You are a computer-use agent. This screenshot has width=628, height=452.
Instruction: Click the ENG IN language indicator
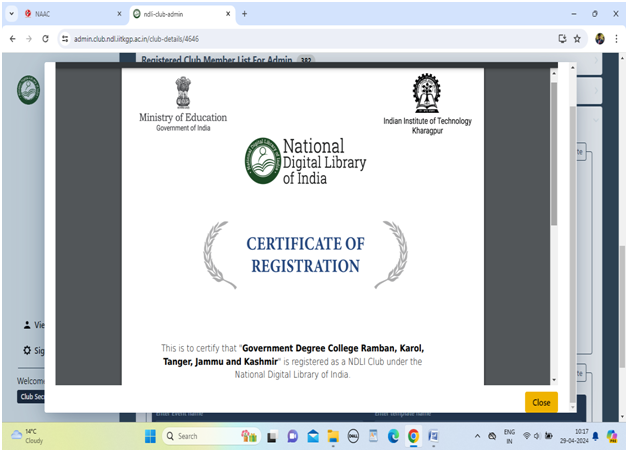(509, 436)
